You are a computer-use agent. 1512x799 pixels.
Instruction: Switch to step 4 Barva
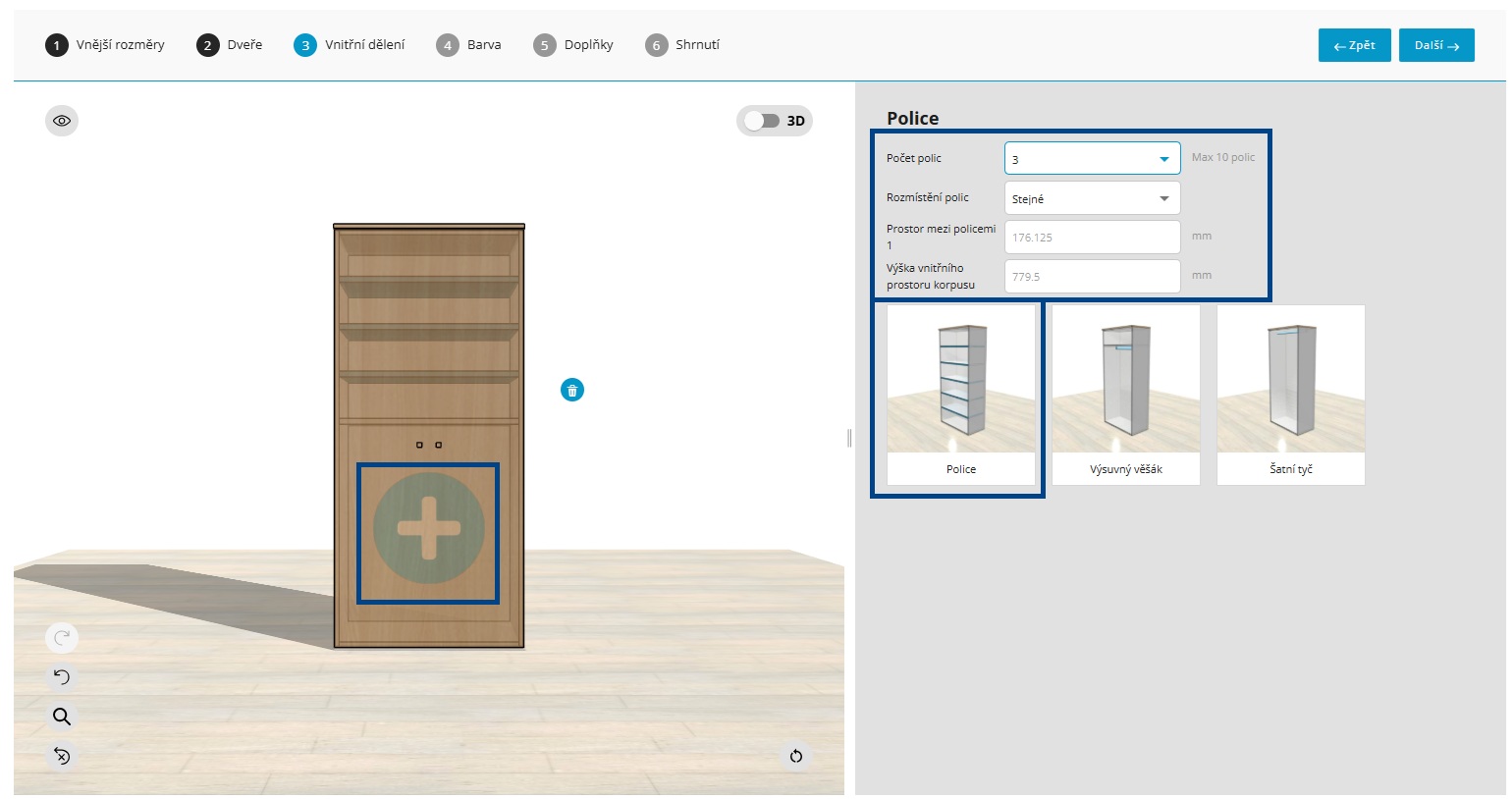[x=469, y=45]
